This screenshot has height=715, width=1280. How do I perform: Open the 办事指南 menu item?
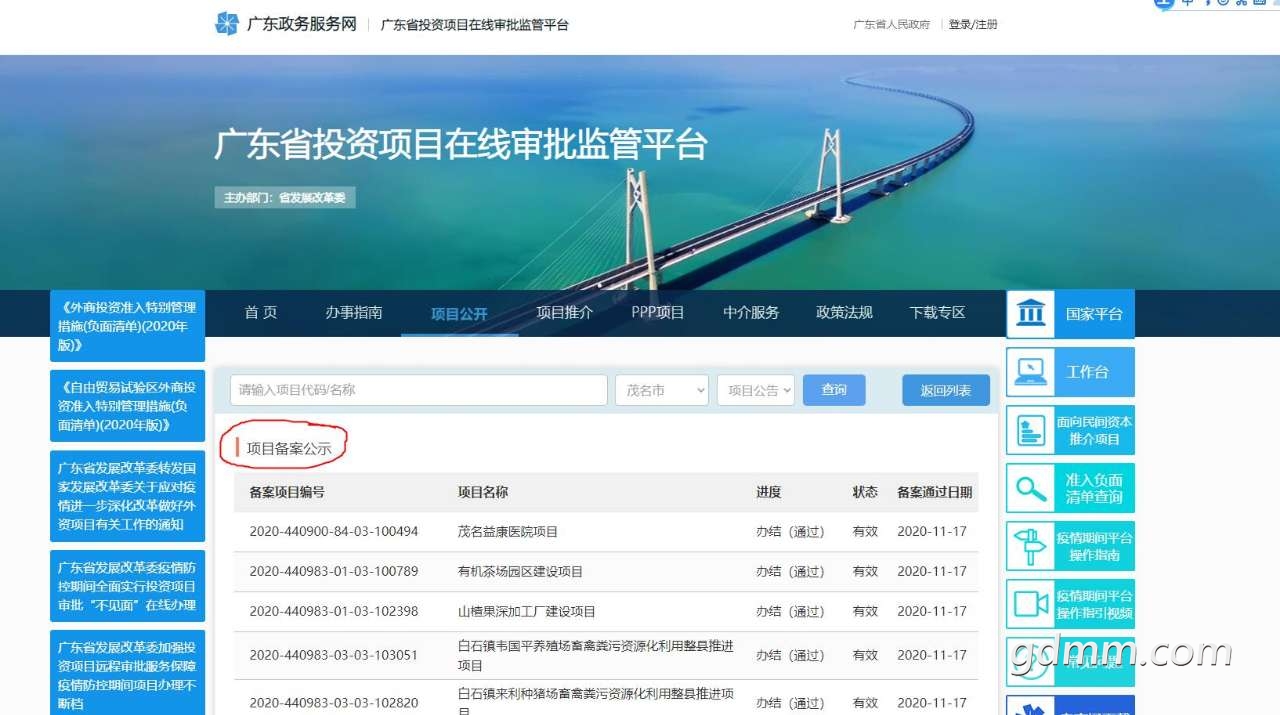click(x=353, y=312)
